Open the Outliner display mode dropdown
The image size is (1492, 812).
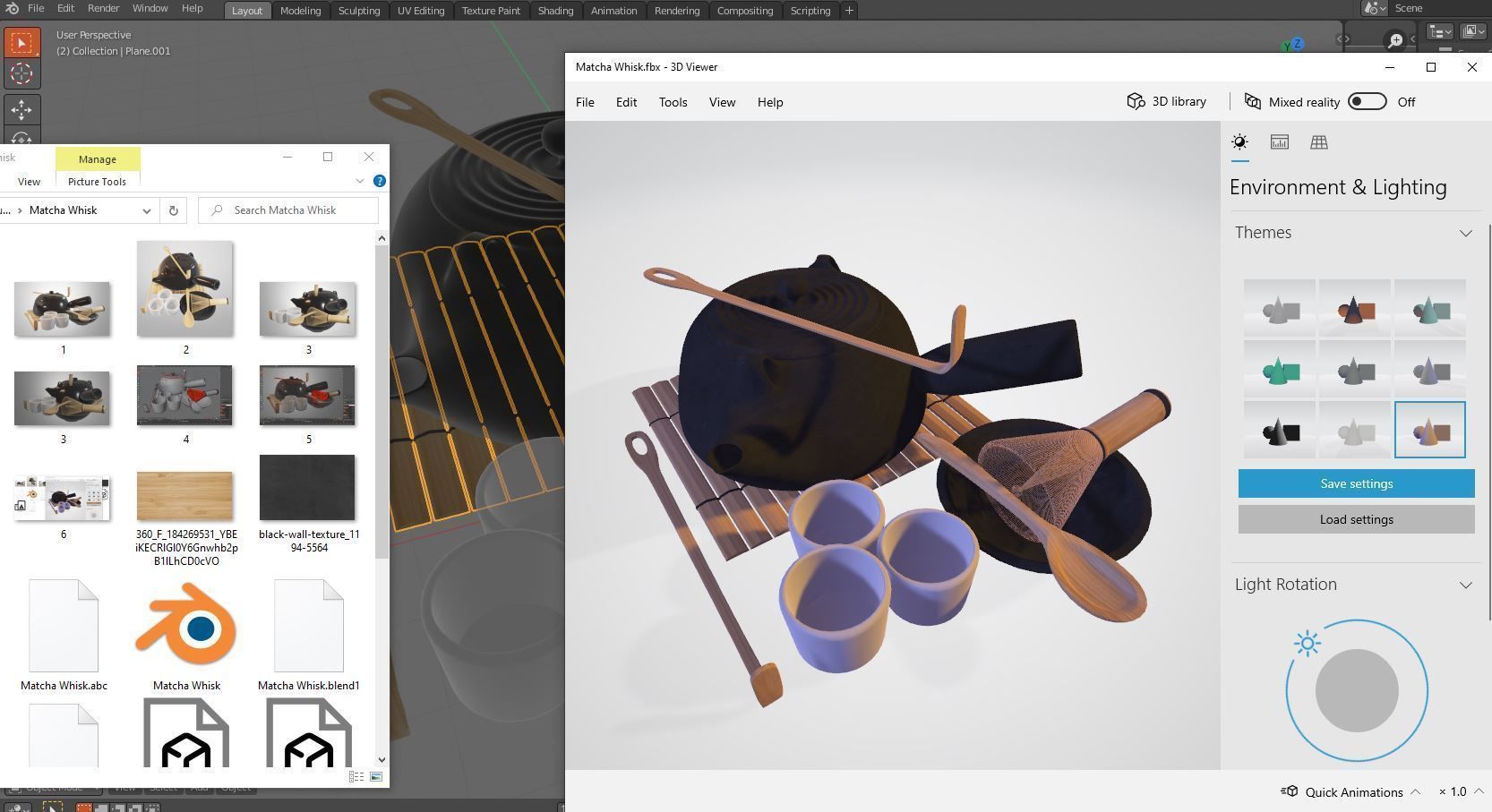1473,32
